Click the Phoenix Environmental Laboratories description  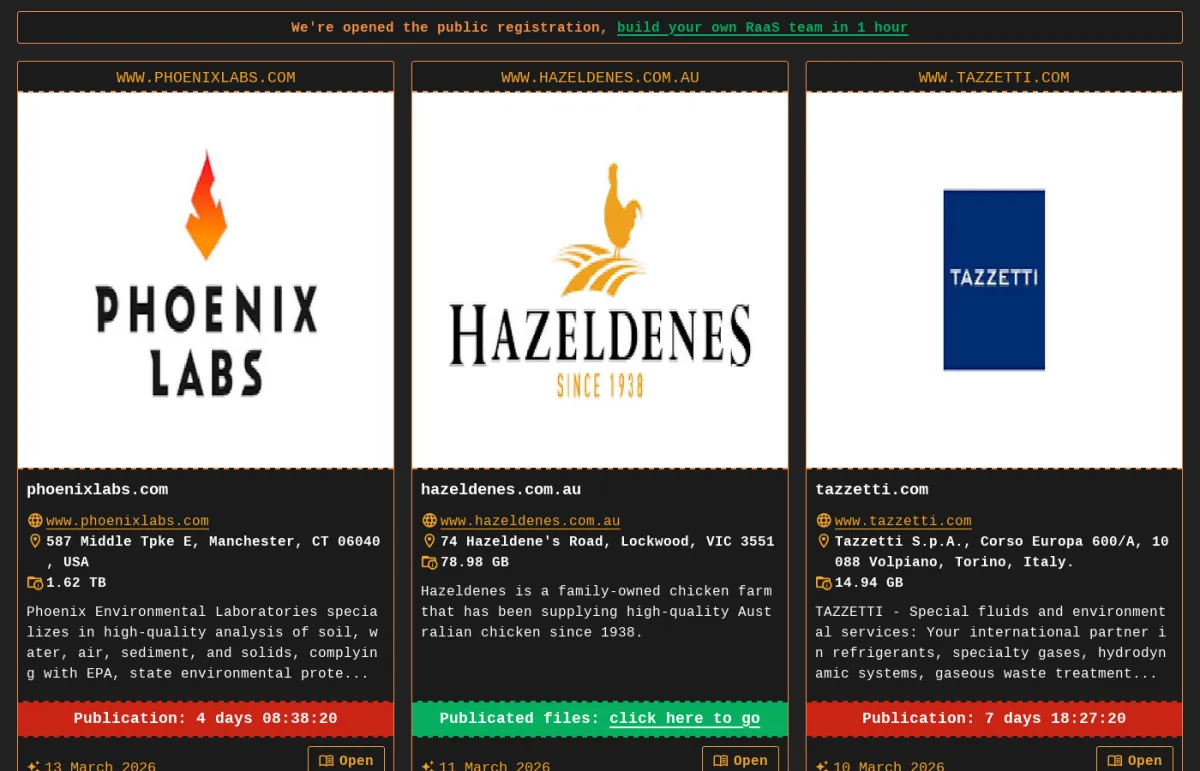203,642
